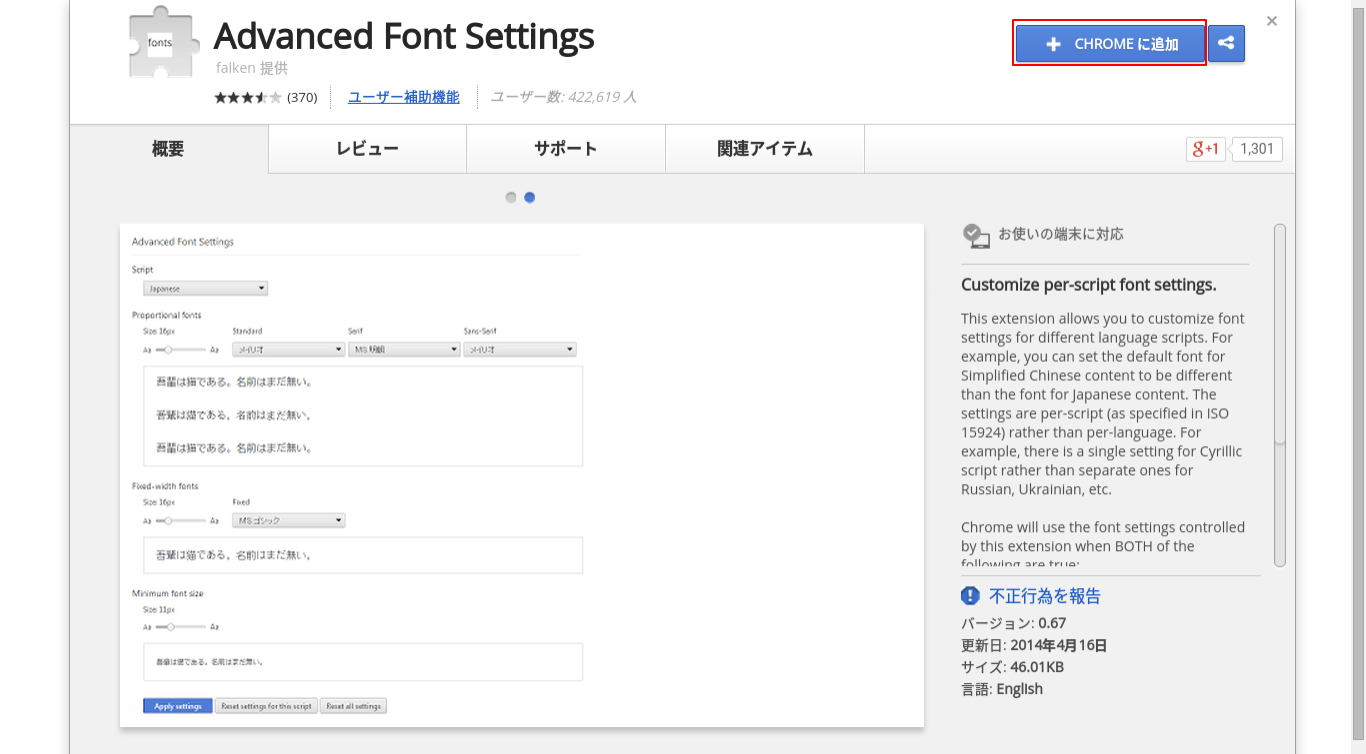Click the description panel scrollbar
The width and height of the screenshot is (1366, 754).
point(1280,395)
